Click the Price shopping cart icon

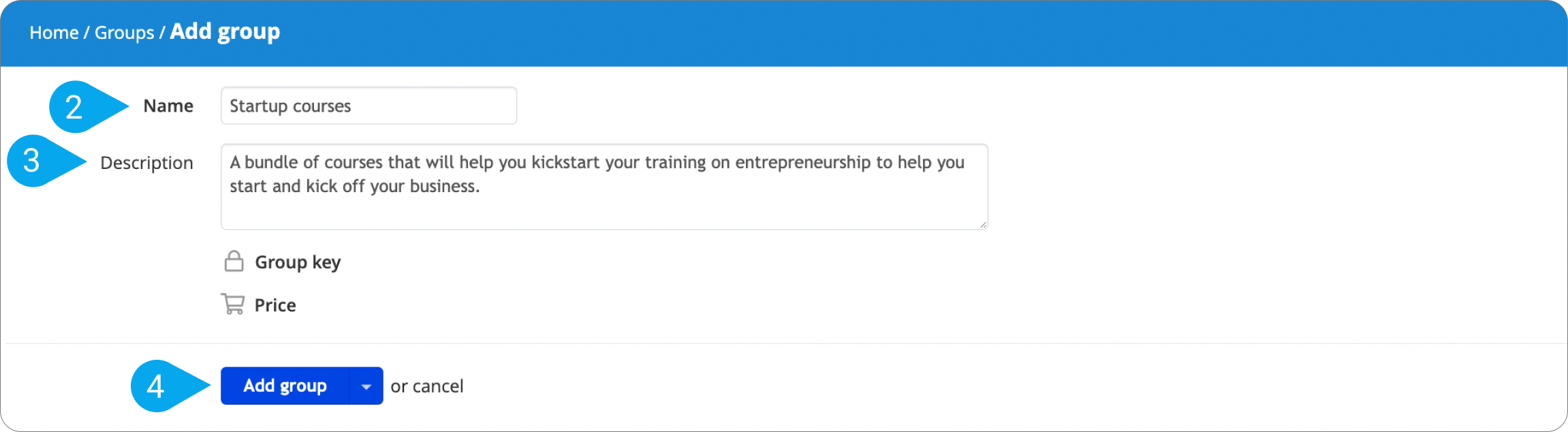pyautogui.click(x=233, y=304)
